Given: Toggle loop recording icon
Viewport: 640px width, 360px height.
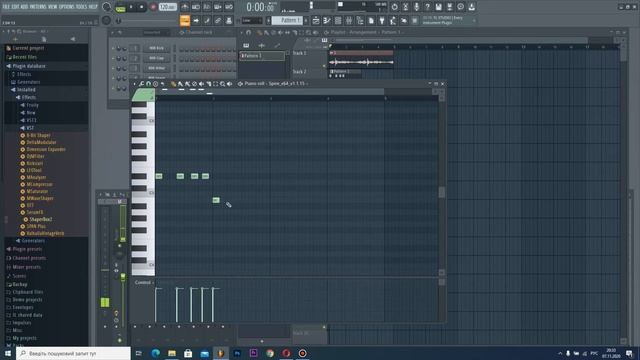Looking at the screenshot, I should click(229, 7).
